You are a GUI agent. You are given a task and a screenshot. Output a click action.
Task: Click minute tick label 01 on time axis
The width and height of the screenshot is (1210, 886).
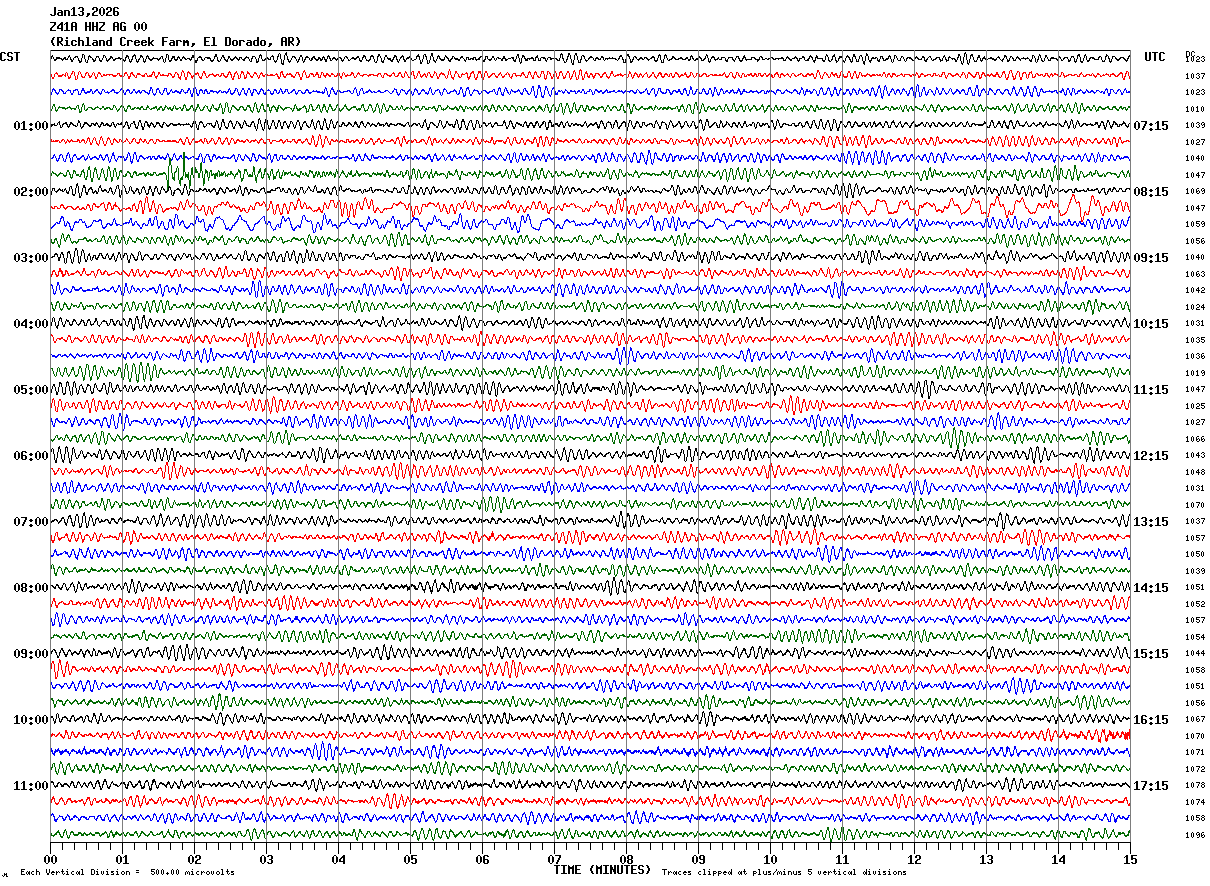click(x=122, y=859)
